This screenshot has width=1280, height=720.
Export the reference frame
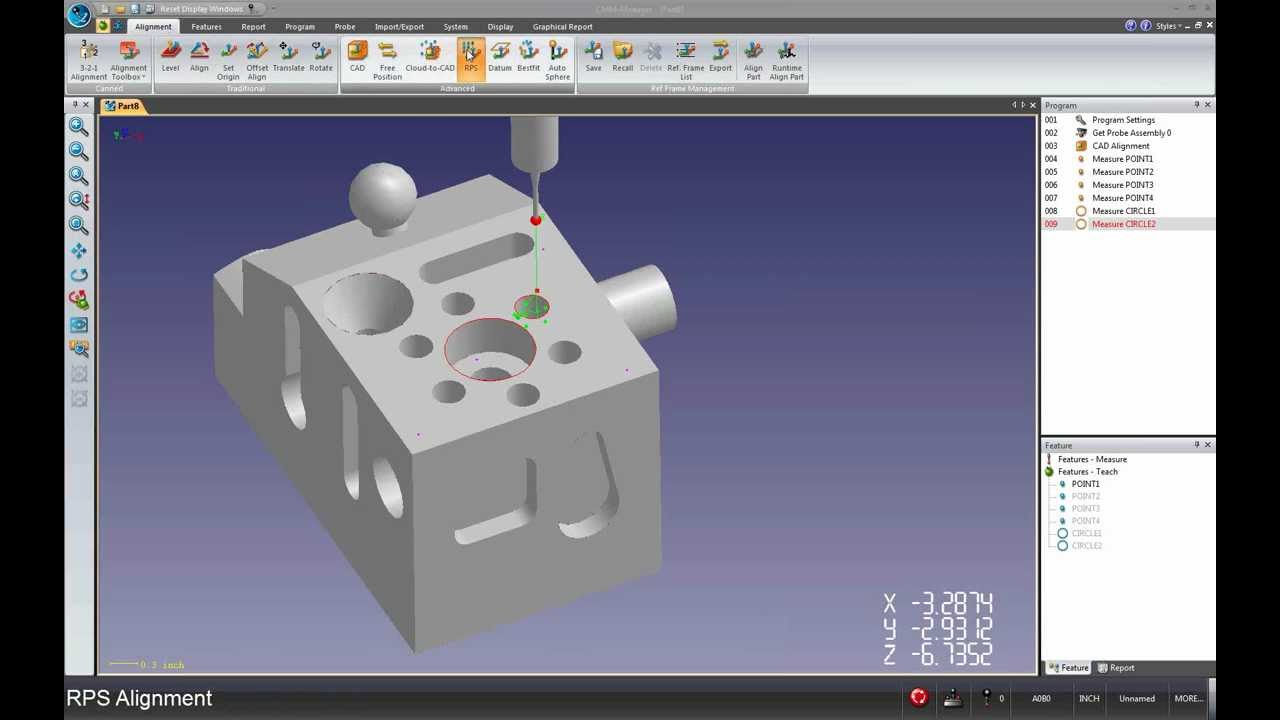pos(720,57)
